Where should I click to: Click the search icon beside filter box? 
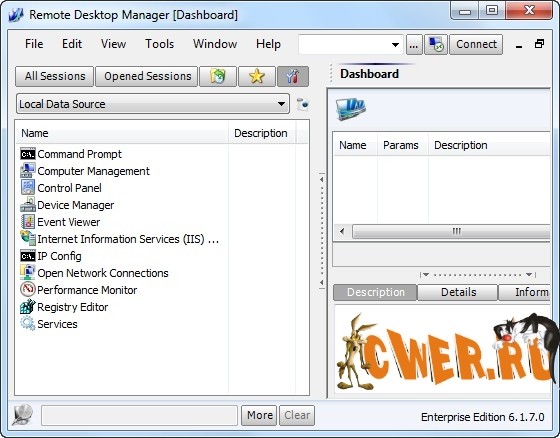point(22,415)
